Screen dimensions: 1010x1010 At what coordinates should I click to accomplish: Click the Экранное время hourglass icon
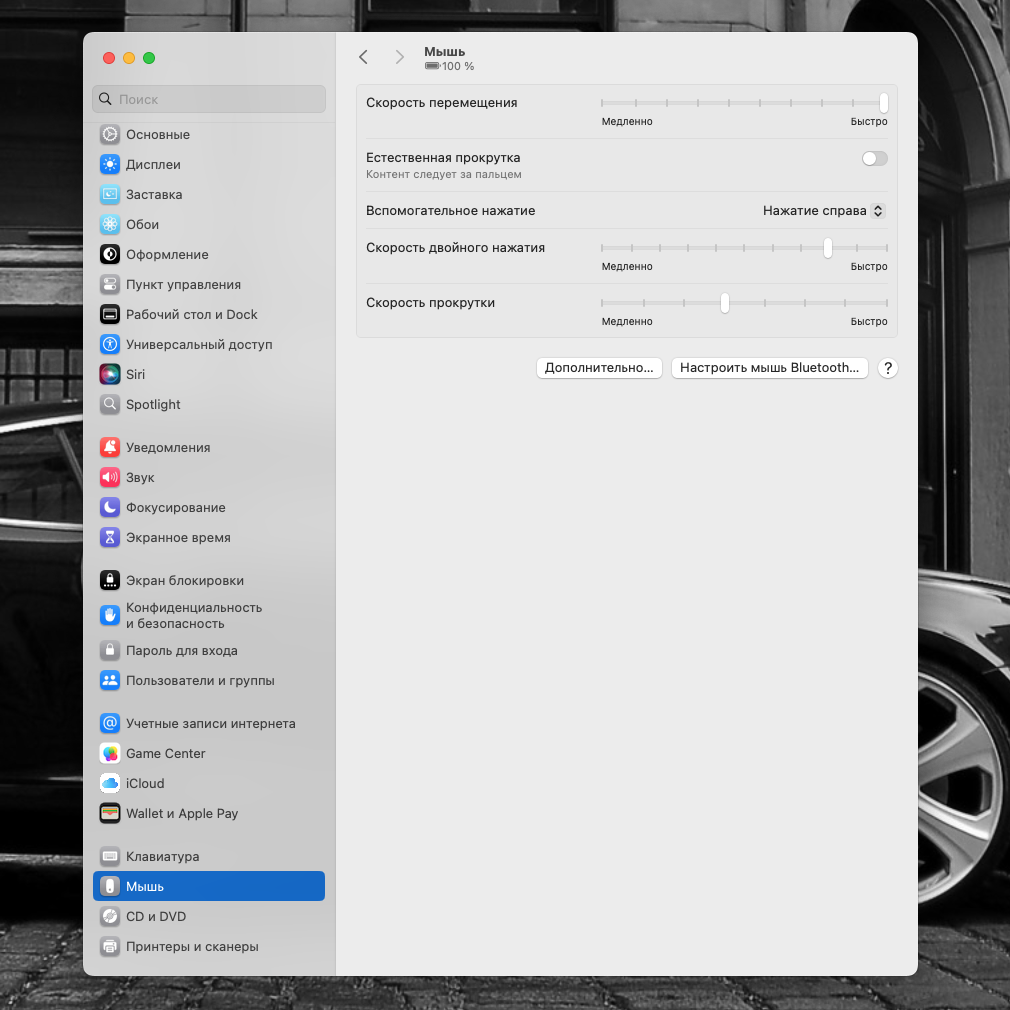coord(110,537)
